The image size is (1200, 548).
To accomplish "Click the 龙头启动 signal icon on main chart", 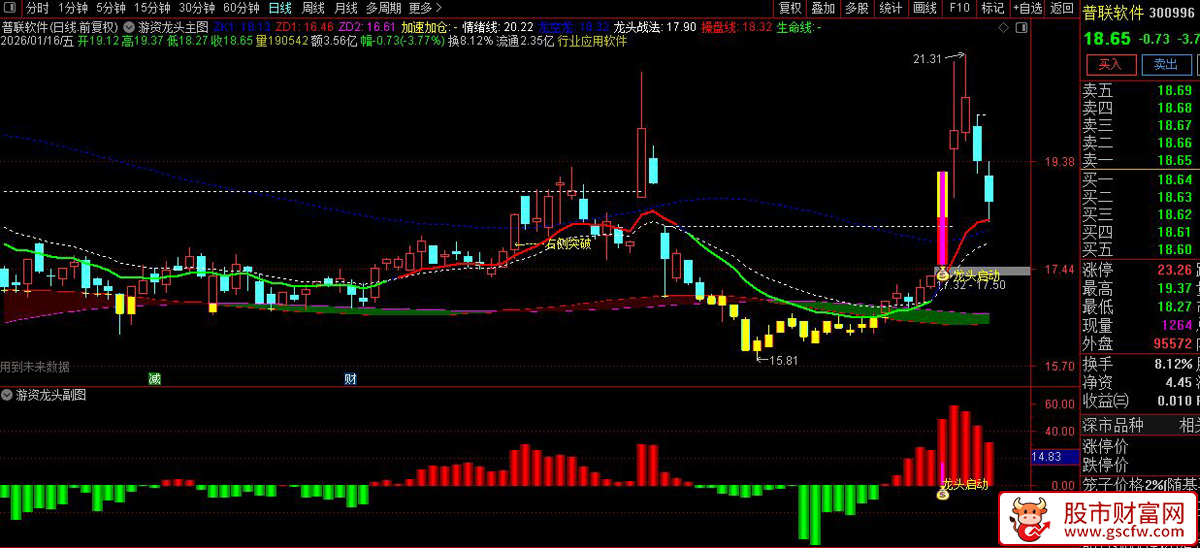I will tap(942, 273).
